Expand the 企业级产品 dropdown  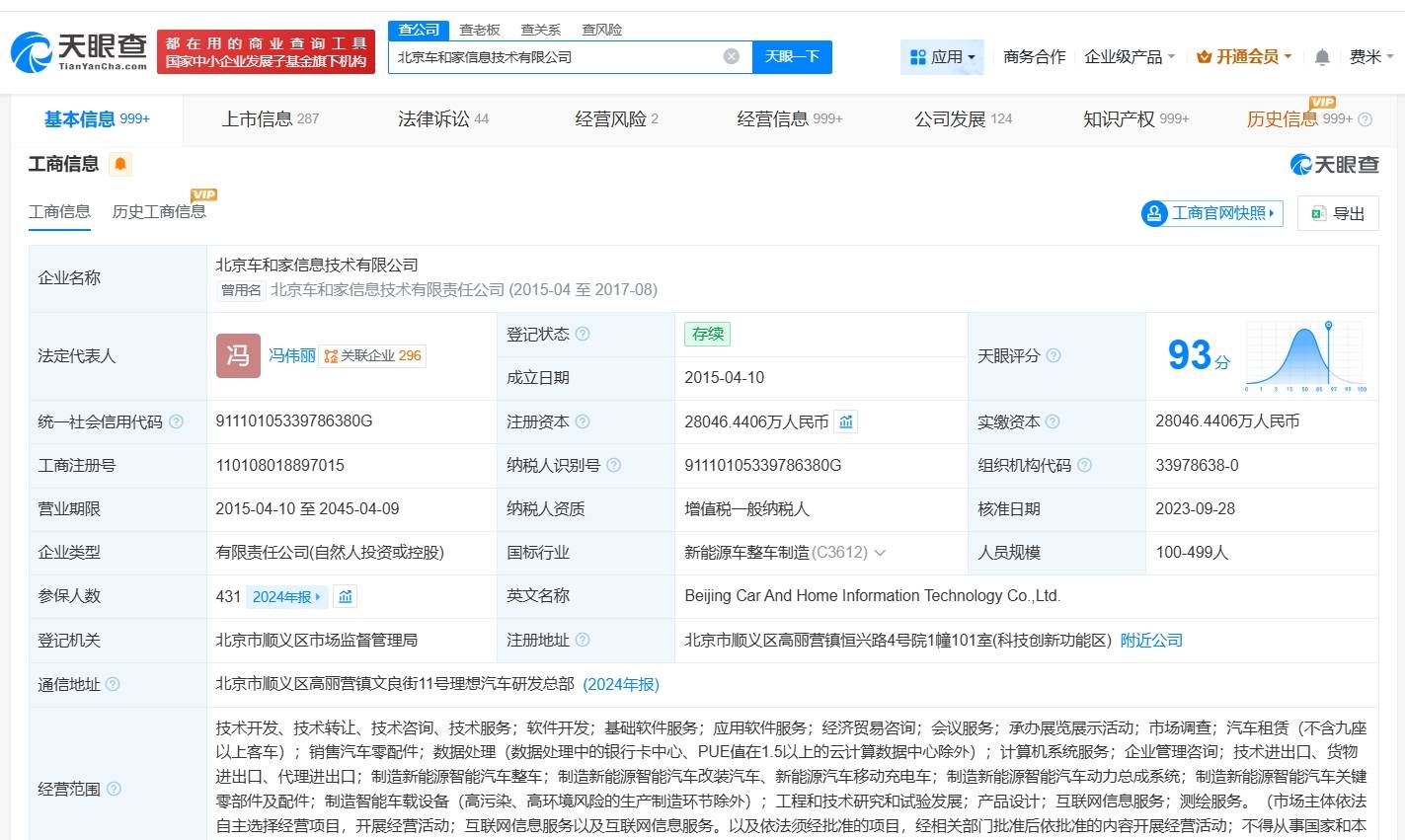click(1130, 57)
